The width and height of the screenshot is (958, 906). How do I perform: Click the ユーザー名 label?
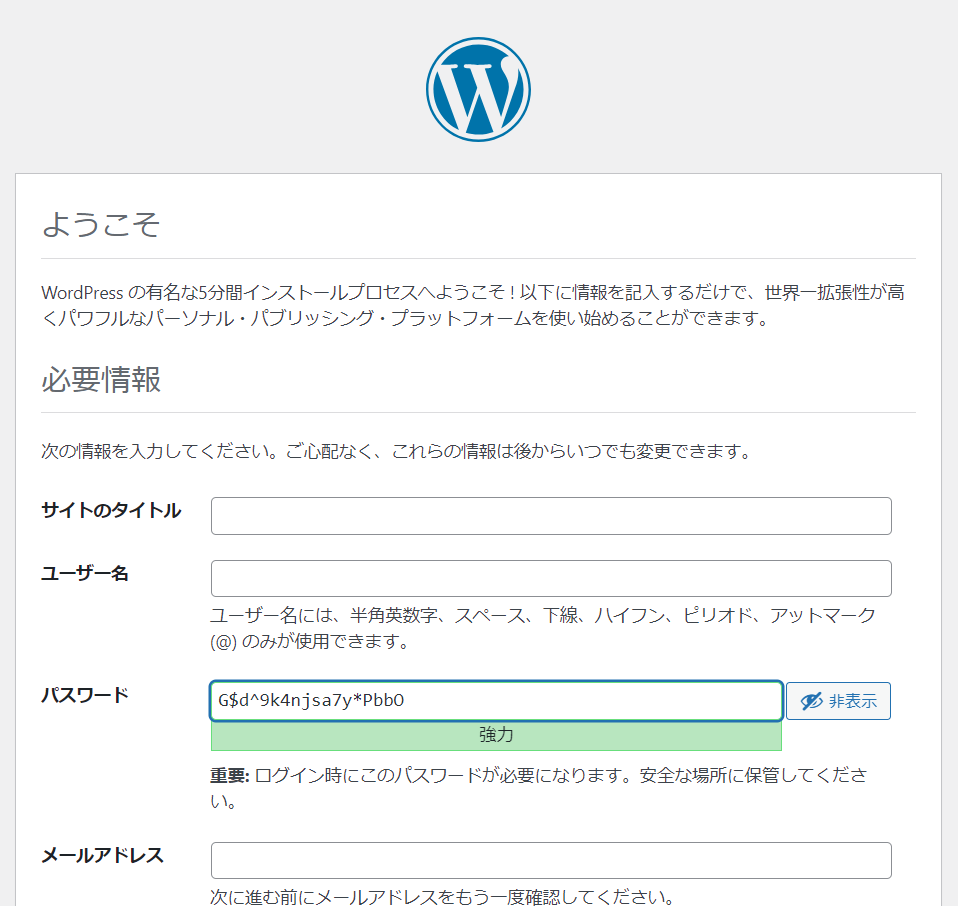[85, 574]
